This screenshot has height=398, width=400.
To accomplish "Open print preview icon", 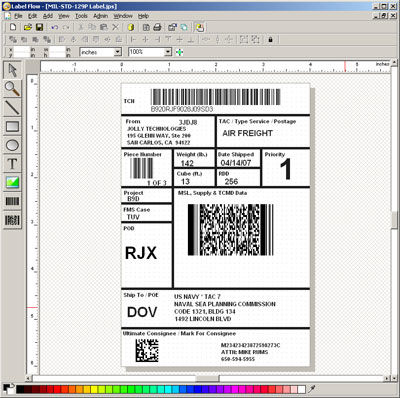I will pos(146,27).
